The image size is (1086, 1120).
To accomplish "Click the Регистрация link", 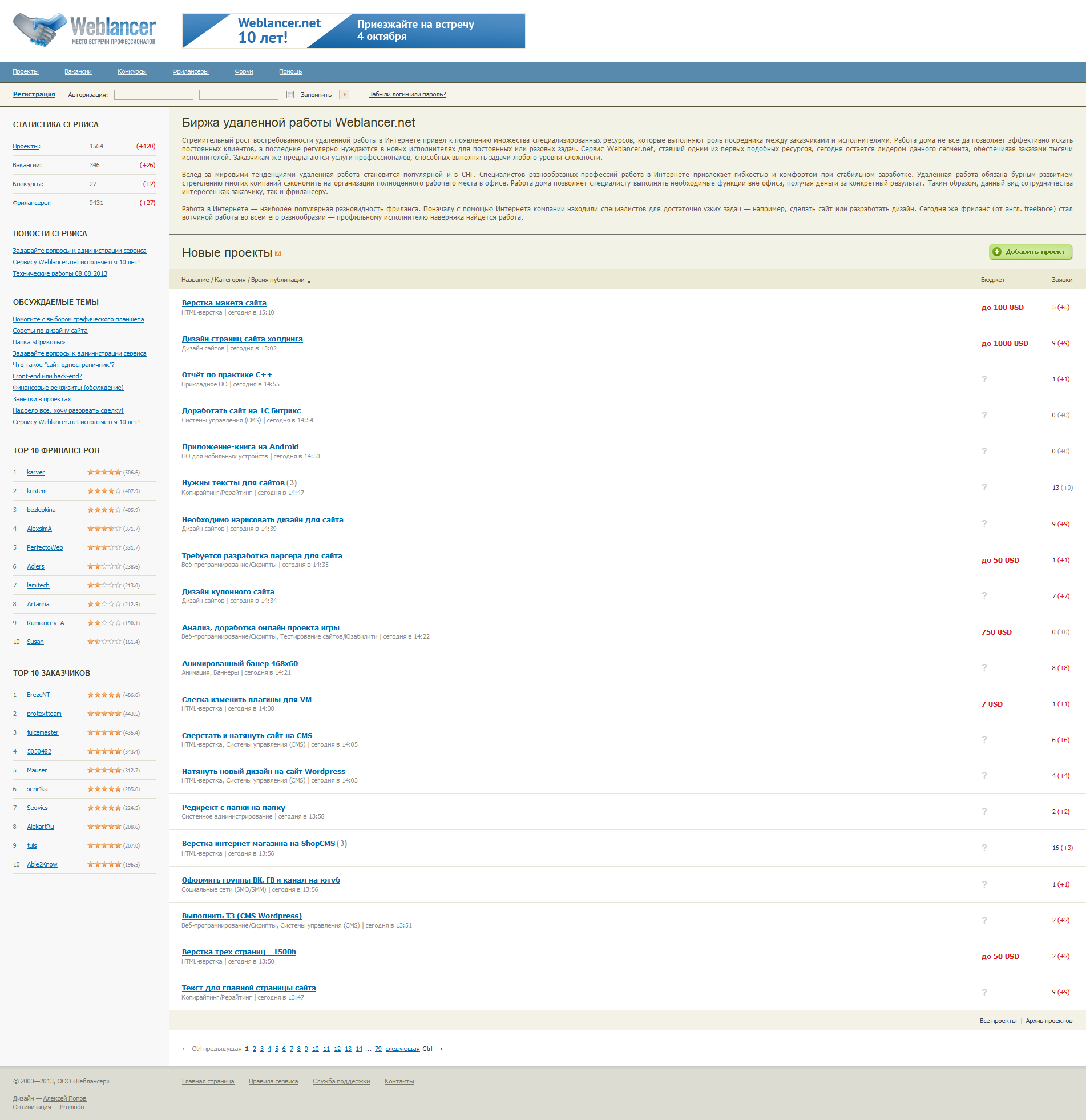I will coord(34,95).
